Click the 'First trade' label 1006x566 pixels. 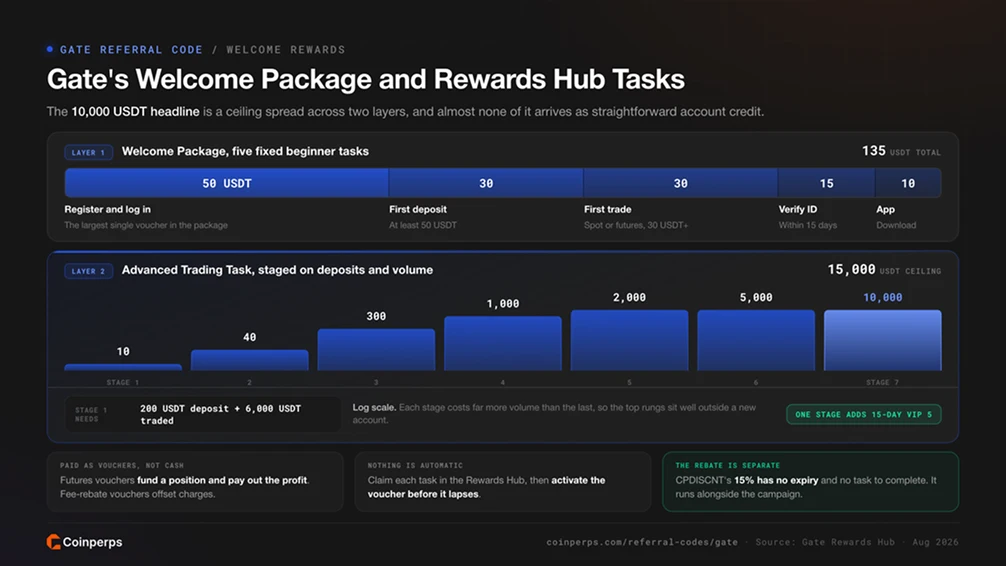click(608, 209)
